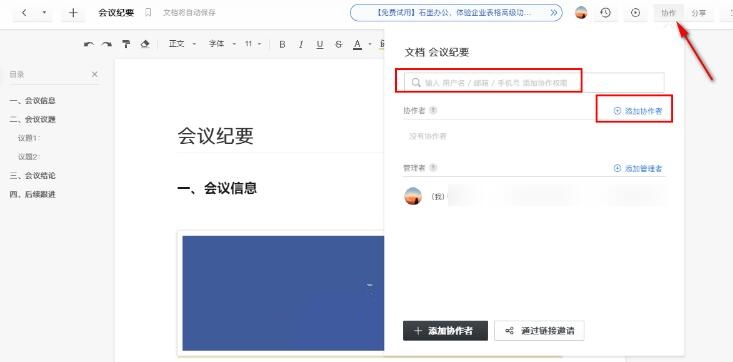Image resolution: width=733 pixels, height=362 pixels.
Task: Click the 会议纪要 document title in the page
Action: pos(216,136)
